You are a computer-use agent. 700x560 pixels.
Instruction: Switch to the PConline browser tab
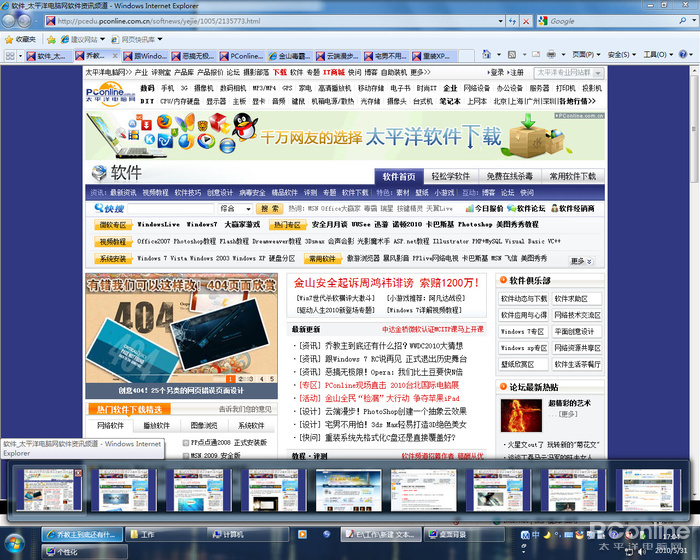242,56
